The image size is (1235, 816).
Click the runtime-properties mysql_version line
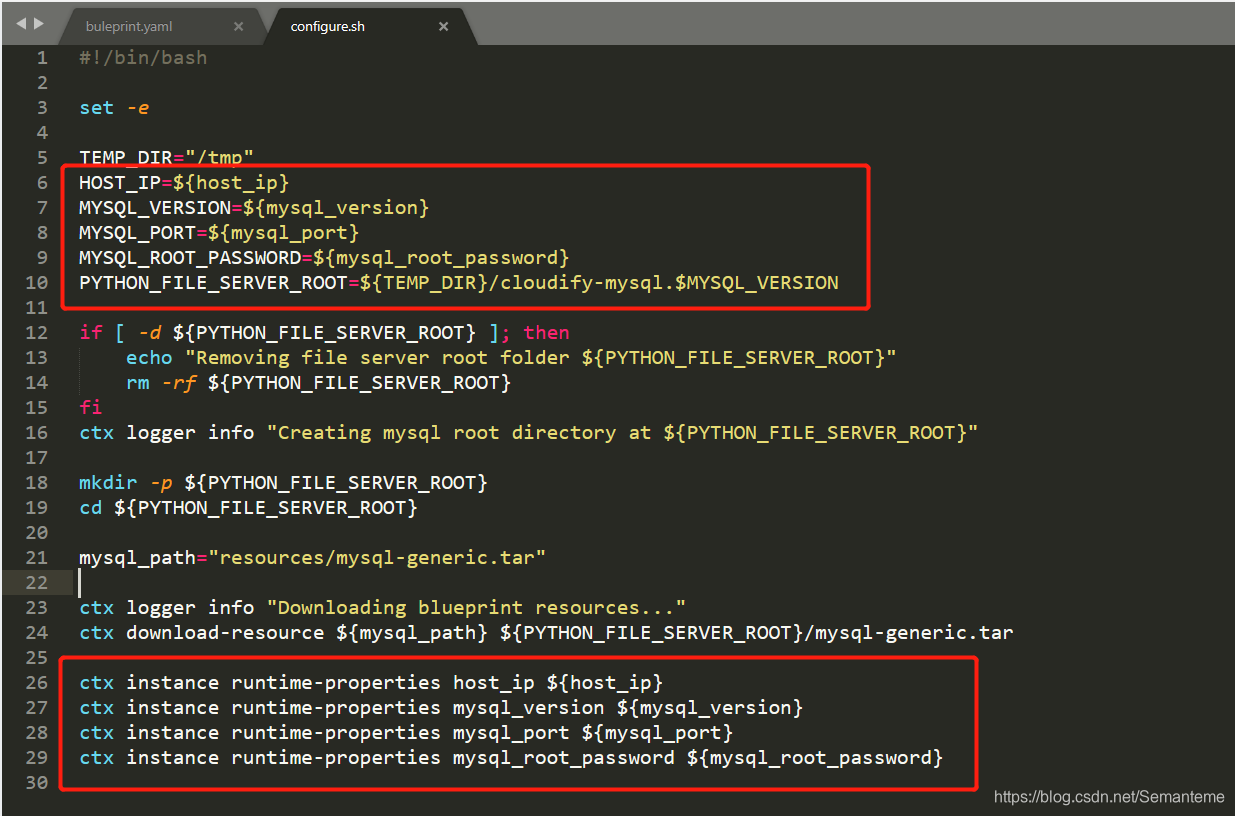441,708
